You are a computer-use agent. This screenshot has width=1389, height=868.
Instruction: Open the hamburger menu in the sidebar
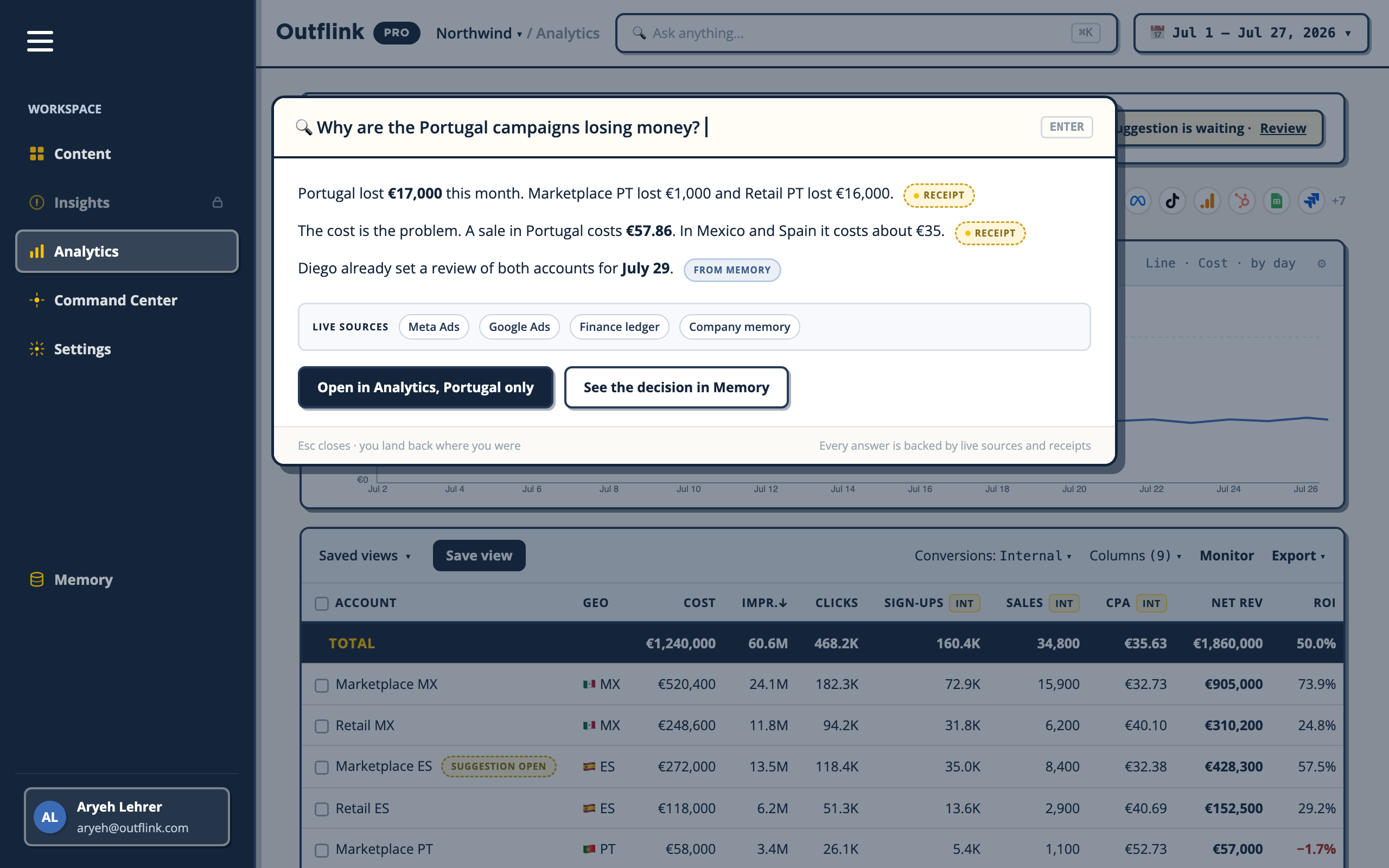click(40, 41)
